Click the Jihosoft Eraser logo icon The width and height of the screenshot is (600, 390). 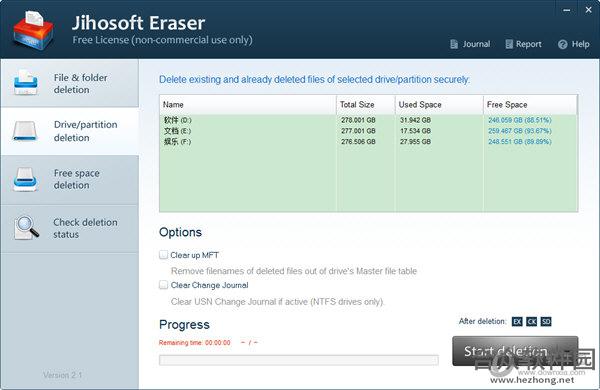pyautogui.click(x=33, y=31)
